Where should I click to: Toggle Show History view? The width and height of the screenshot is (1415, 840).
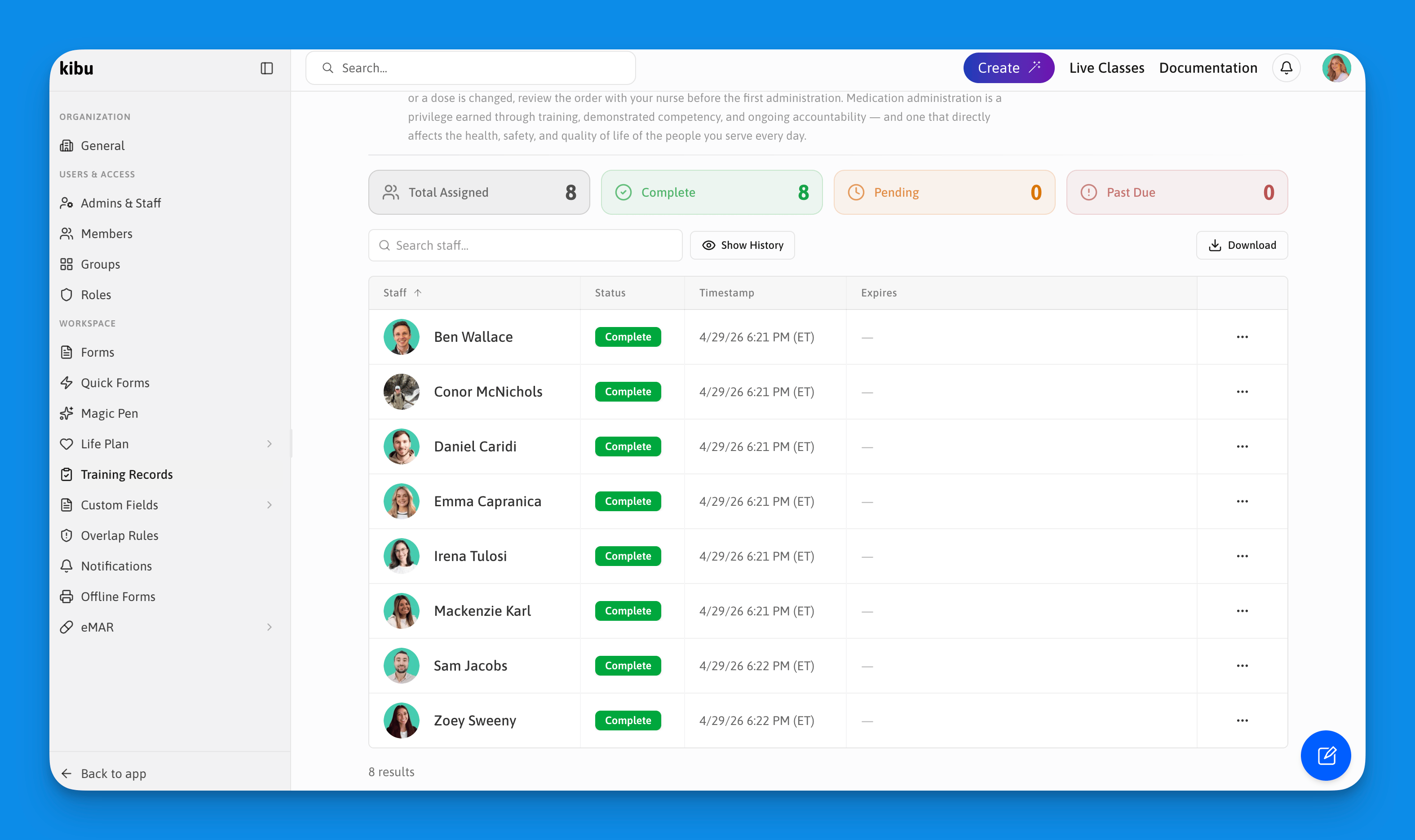click(742, 245)
